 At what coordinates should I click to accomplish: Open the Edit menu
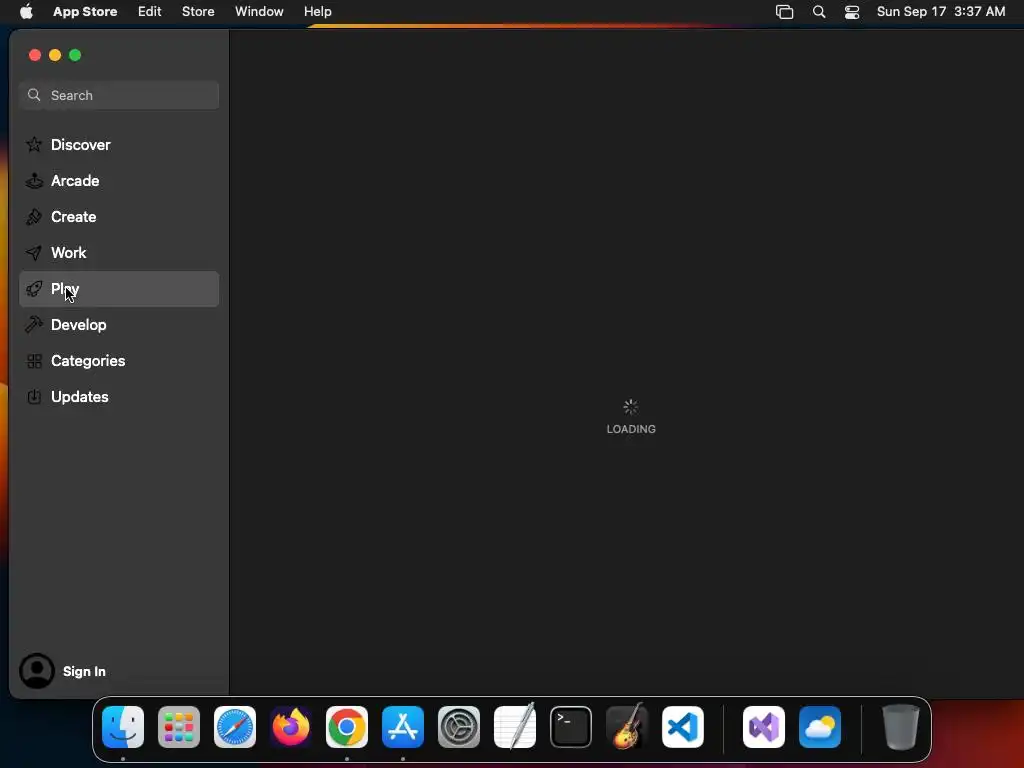click(150, 12)
